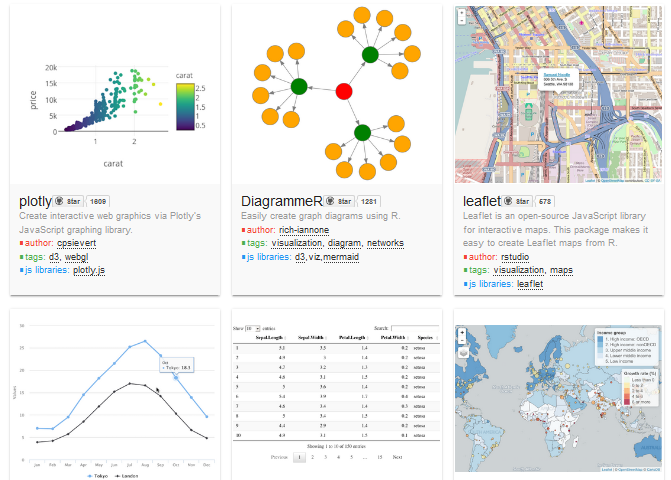Star the DiagrammeR repository on GitHub
This screenshot has height=480, width=671.
tap(340, 201)
